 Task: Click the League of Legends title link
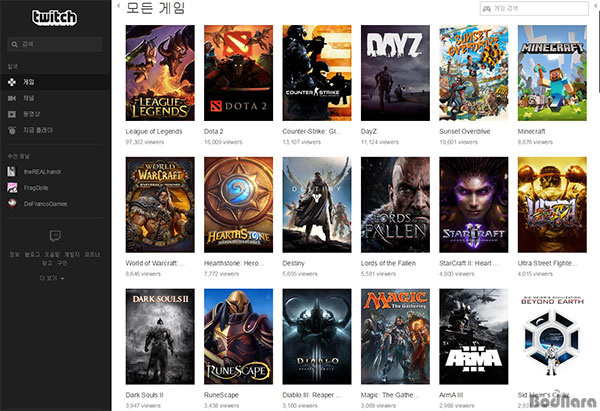154,131
